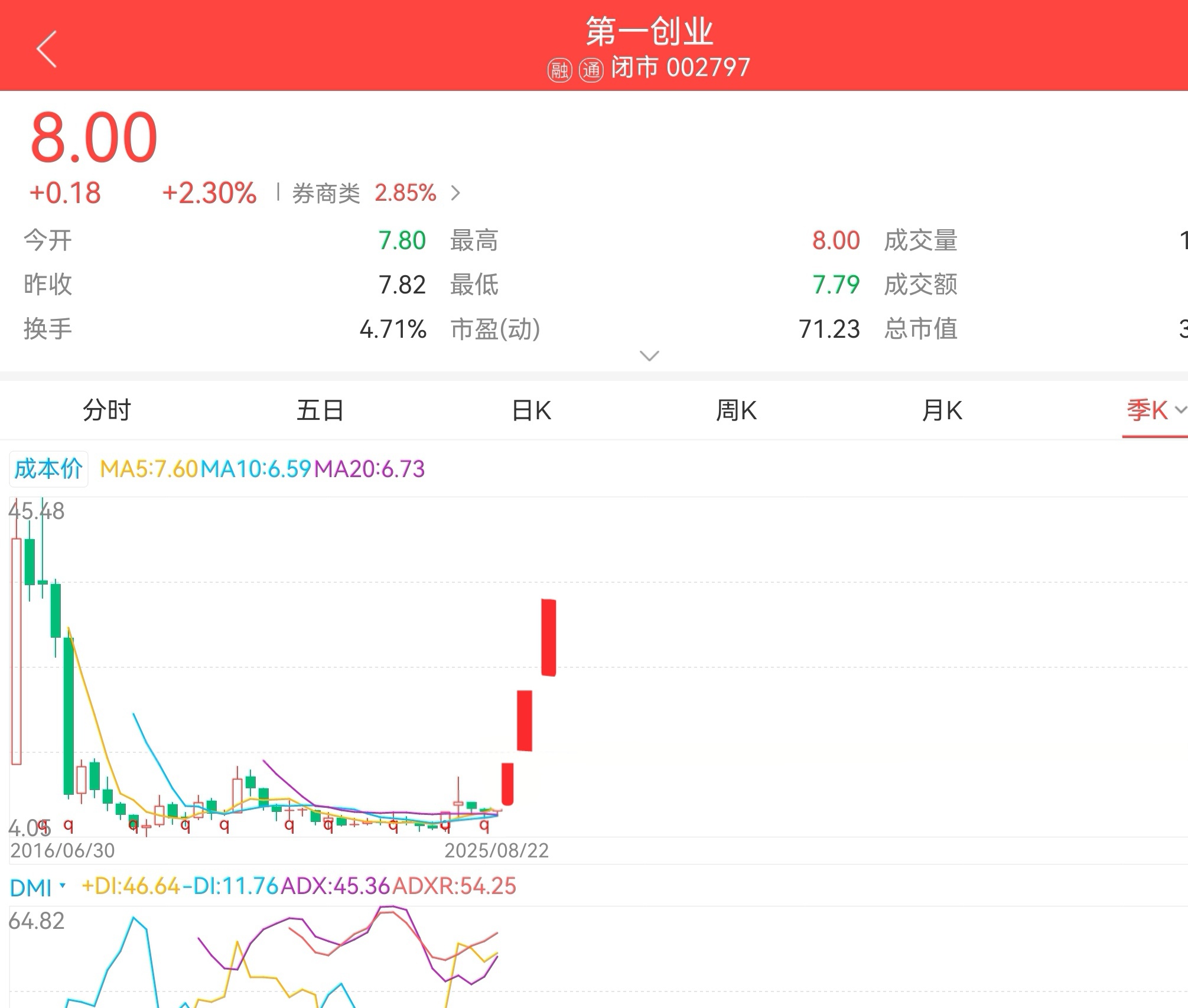Toggle the 成本价 button

point(48,469)
